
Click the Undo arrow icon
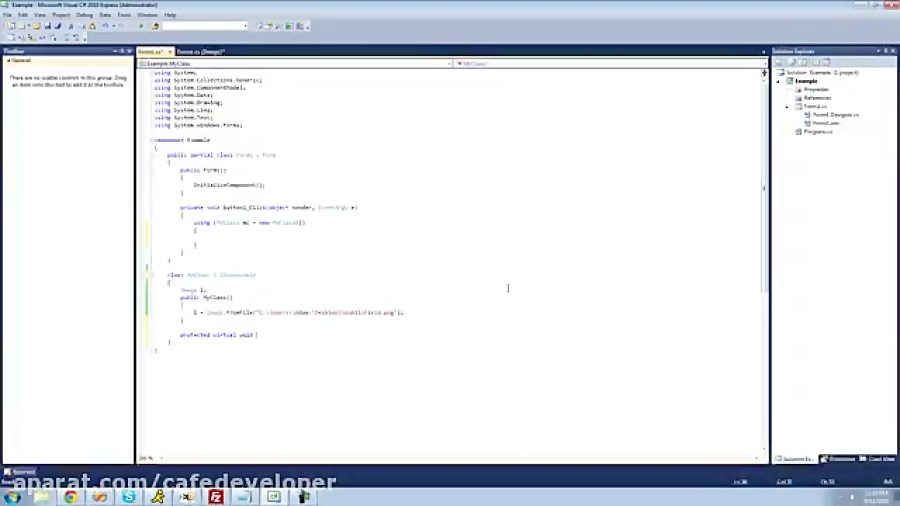(x=105, y=26)
